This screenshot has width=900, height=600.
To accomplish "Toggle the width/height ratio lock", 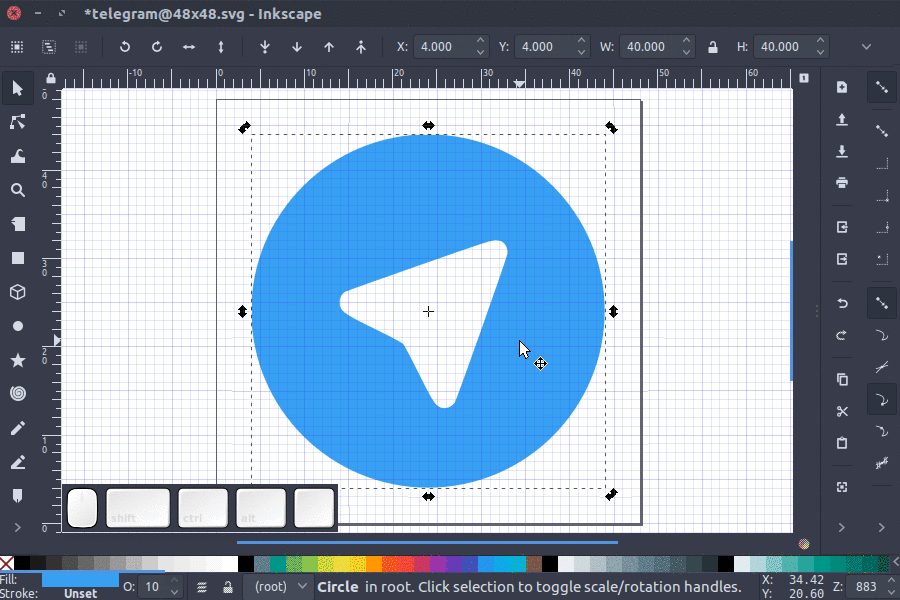I will coord(713,46).
